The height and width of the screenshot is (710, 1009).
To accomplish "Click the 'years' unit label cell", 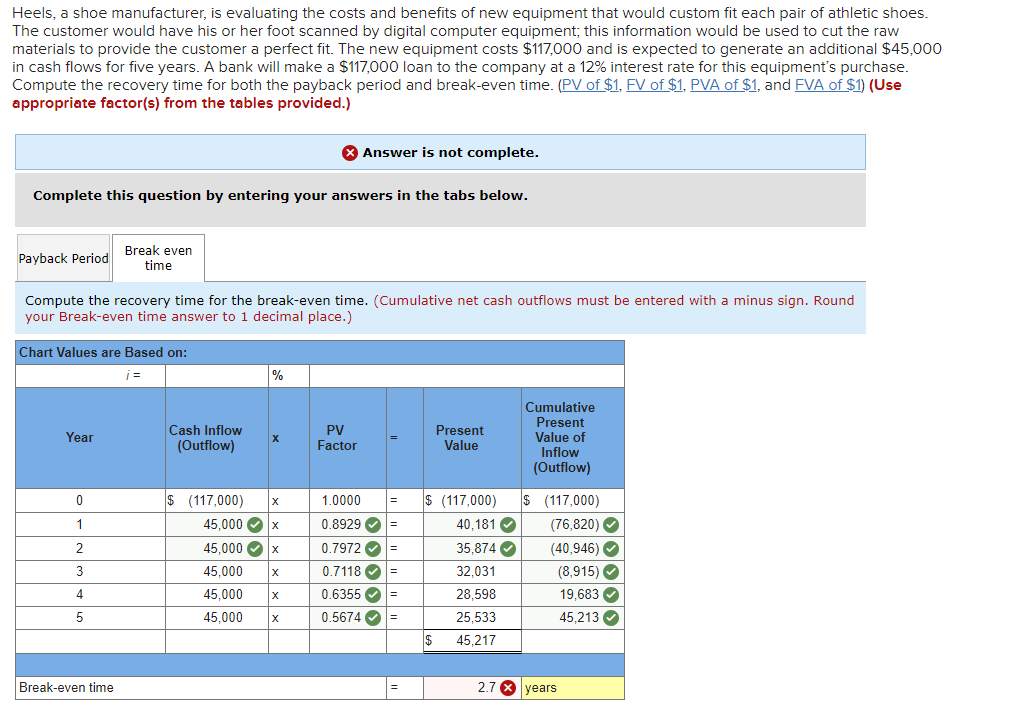I will [573, 688].
